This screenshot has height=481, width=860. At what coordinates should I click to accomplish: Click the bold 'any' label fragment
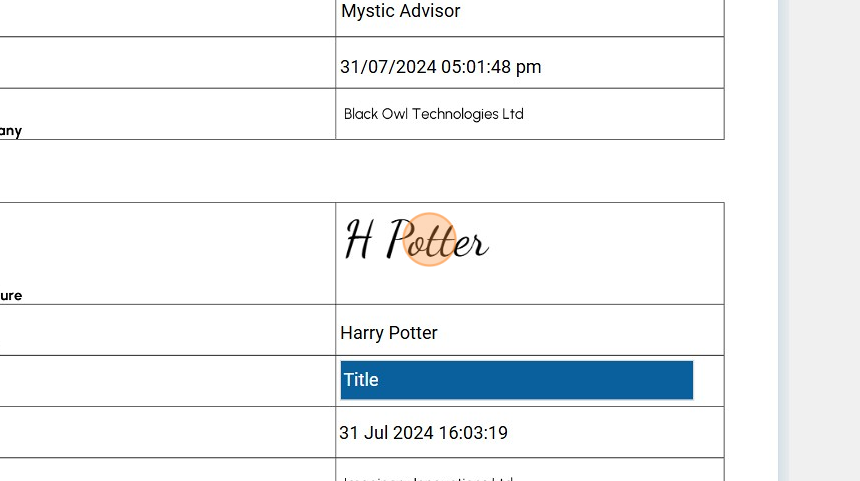click(x=11, y=131)
